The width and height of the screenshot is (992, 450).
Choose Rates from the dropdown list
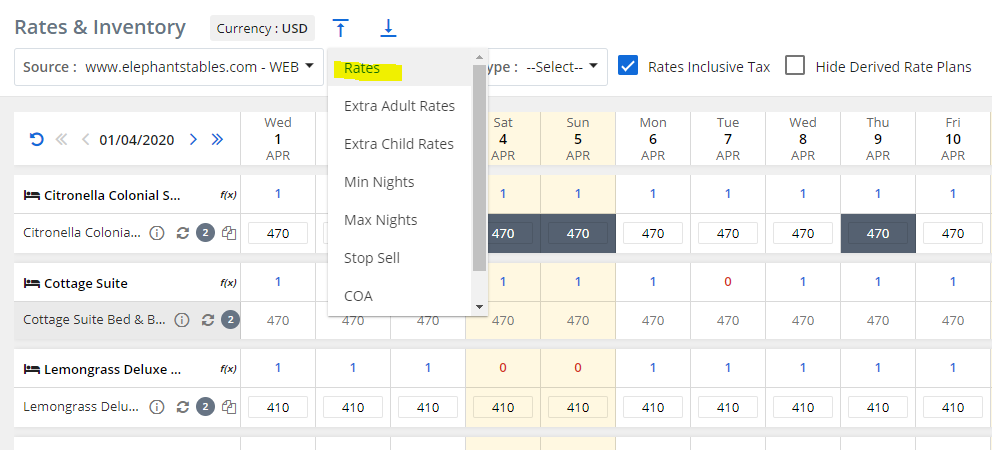click(x=362, y=68)
